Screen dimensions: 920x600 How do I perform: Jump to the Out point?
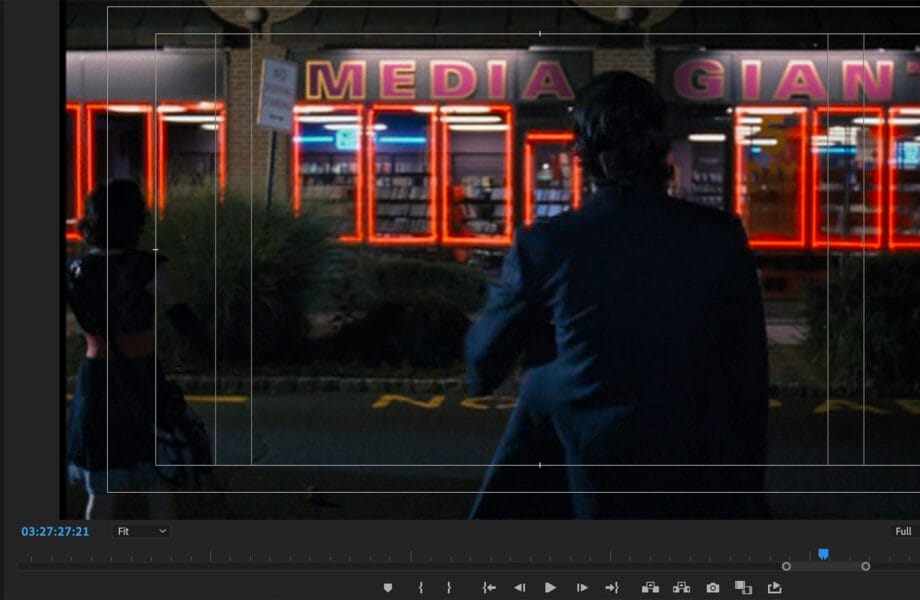point(612,587)
